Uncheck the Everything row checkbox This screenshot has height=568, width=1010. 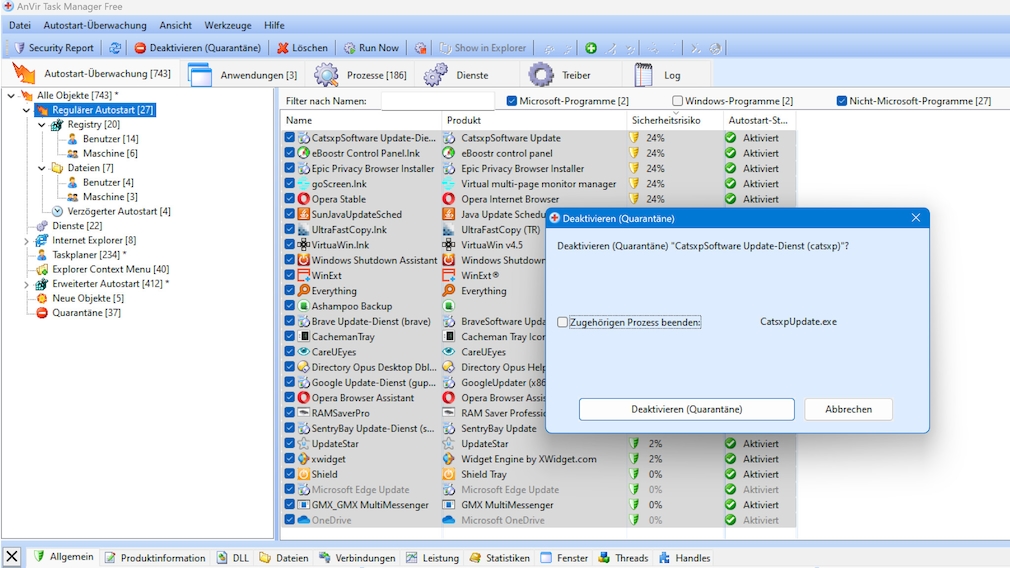[289, 290]
